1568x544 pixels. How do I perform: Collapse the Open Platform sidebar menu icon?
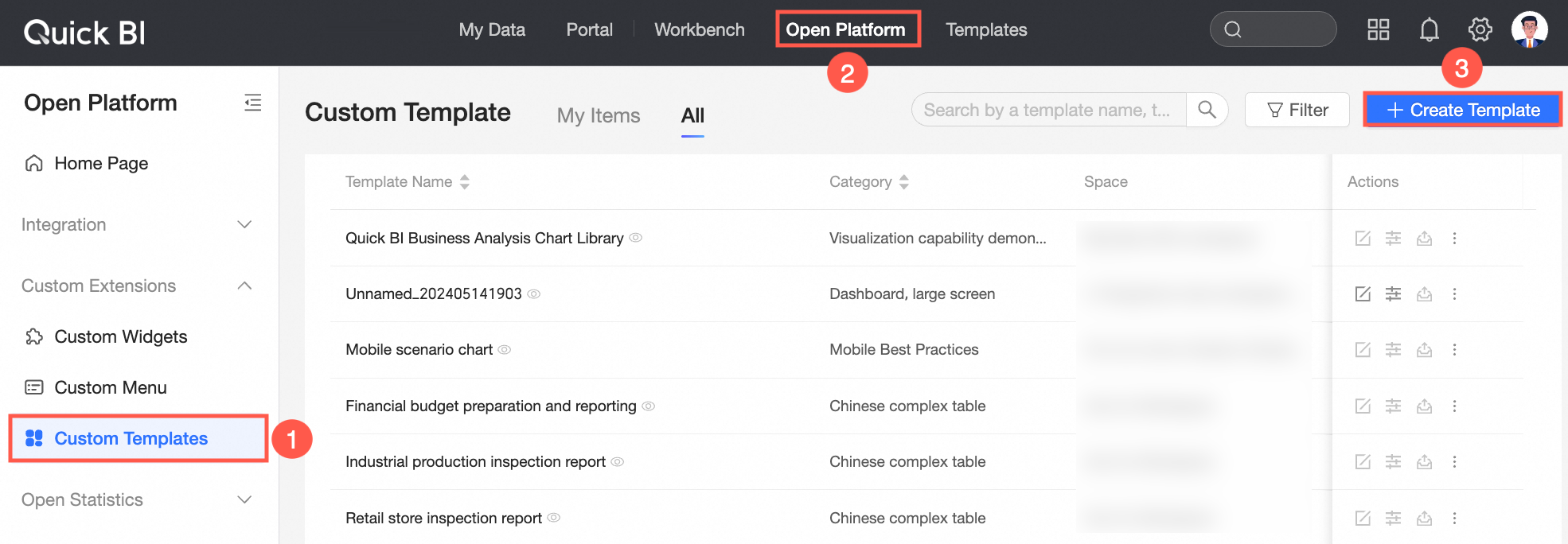point(252,103)
